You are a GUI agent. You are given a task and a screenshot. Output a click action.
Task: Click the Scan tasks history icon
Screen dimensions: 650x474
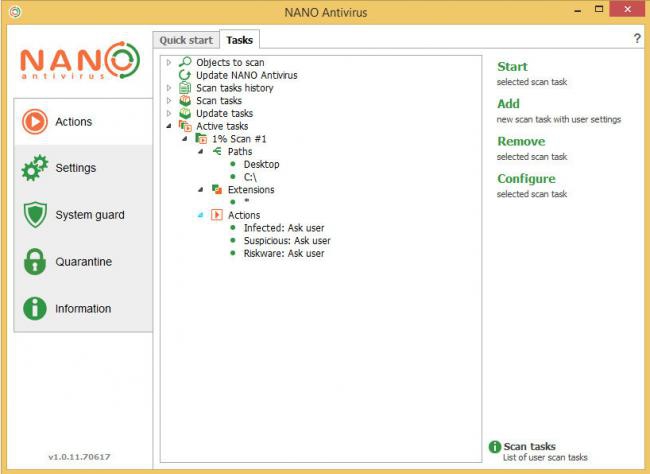[x=184, y=88]
